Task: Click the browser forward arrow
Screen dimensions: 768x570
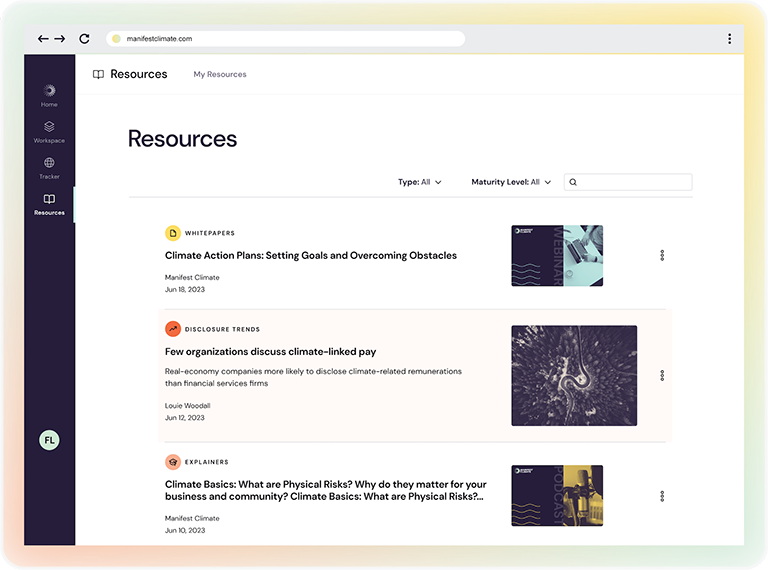Action: [60, 39]
